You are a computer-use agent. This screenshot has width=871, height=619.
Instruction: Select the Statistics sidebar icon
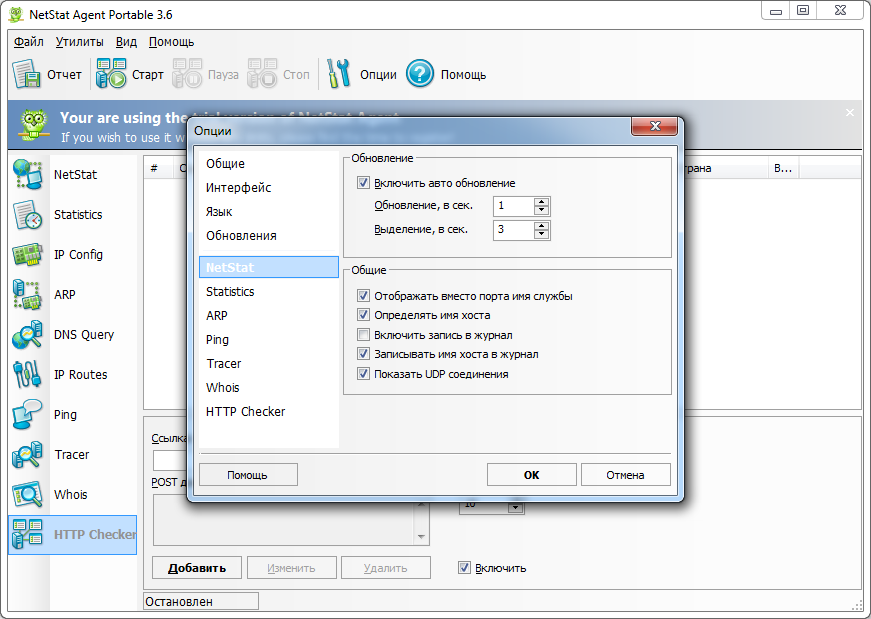point(27,214)
